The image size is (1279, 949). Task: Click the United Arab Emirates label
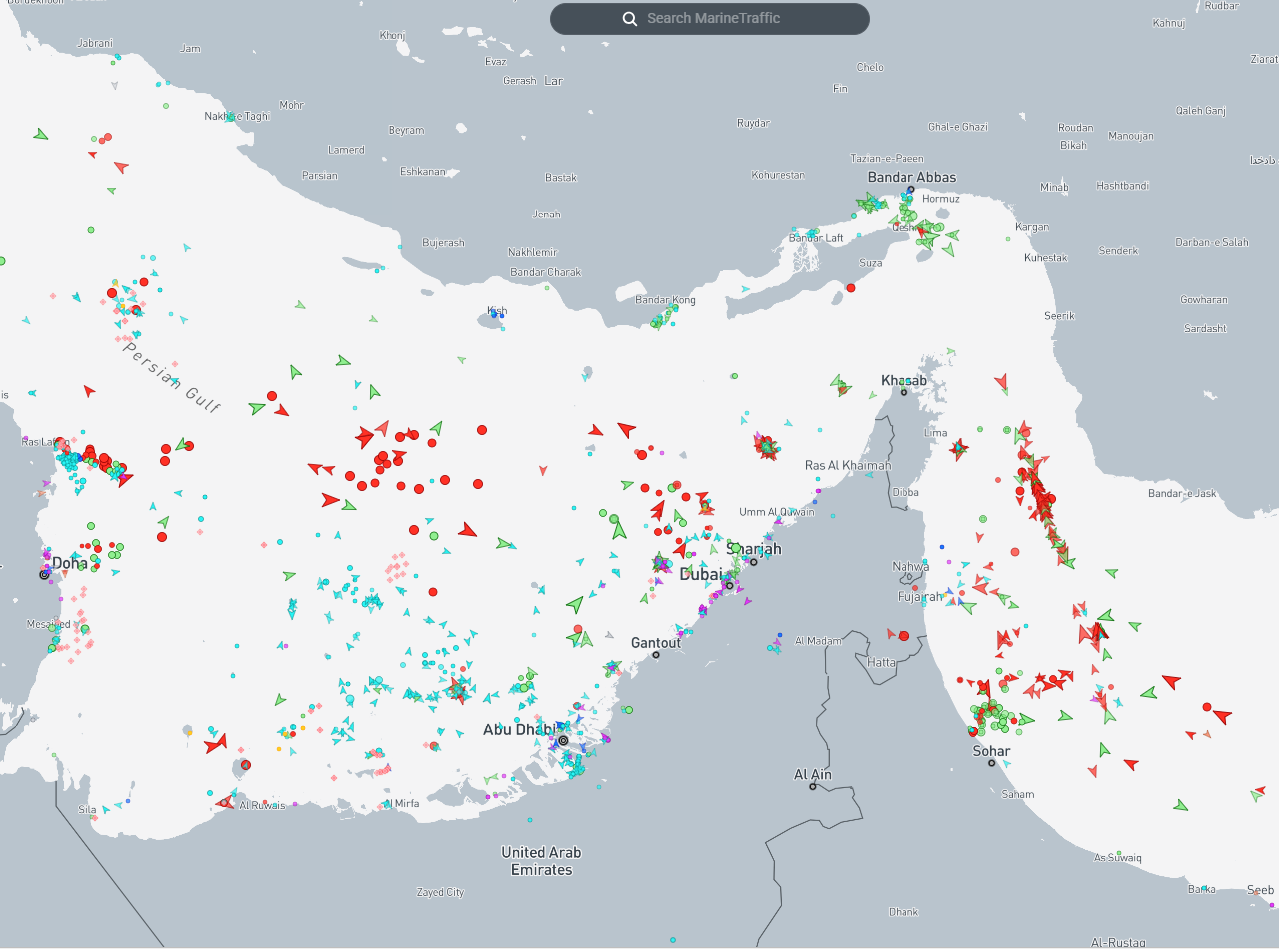click(x=542, y=861)
